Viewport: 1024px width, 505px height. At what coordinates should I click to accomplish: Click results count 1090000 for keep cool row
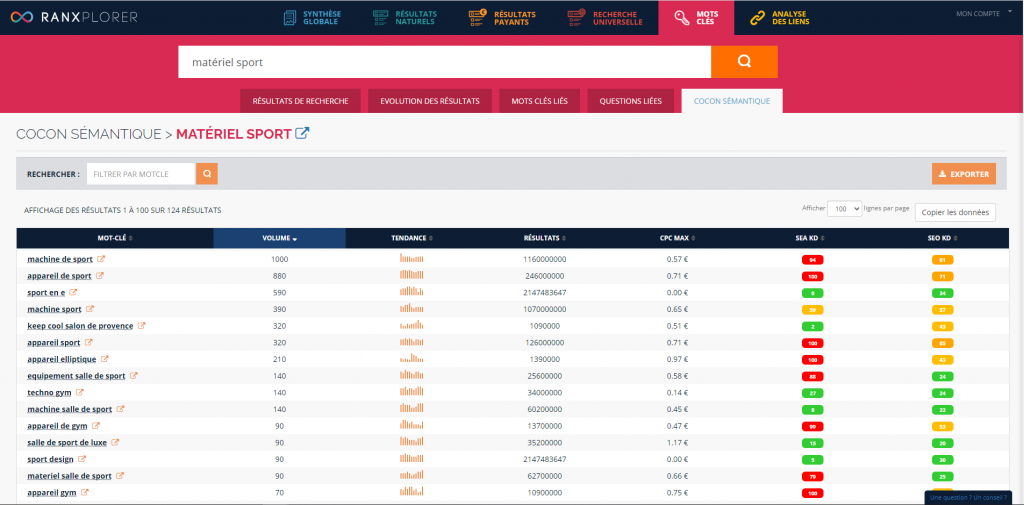pyautogui.click(x=545, y=326)
